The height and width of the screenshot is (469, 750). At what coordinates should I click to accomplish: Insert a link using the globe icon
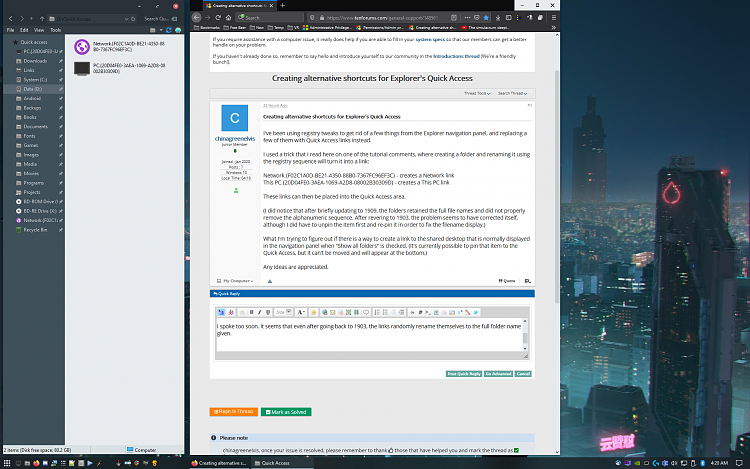[x=324, y=312]
